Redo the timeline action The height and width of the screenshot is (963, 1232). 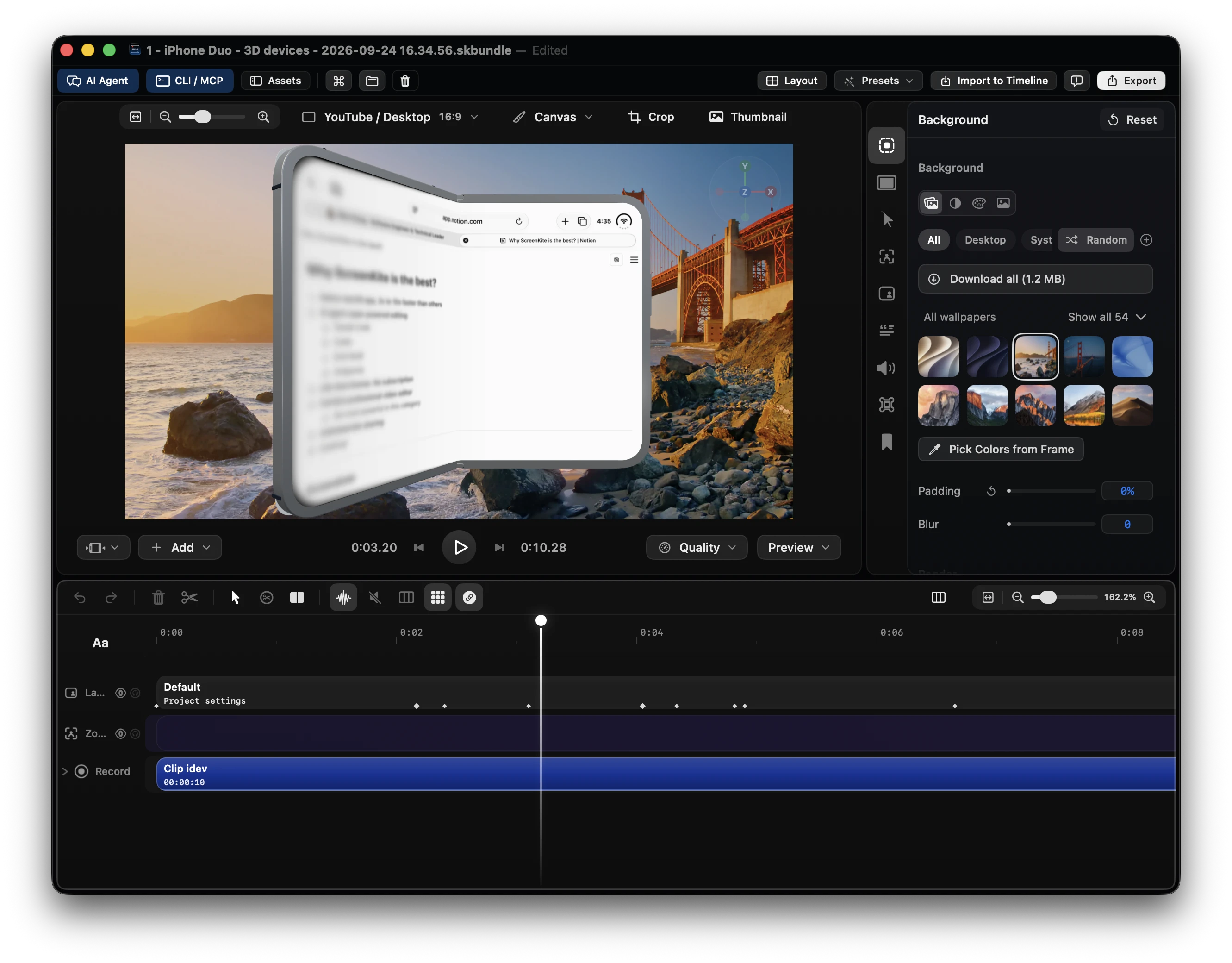pyautogui.click(x=111, y=597)
